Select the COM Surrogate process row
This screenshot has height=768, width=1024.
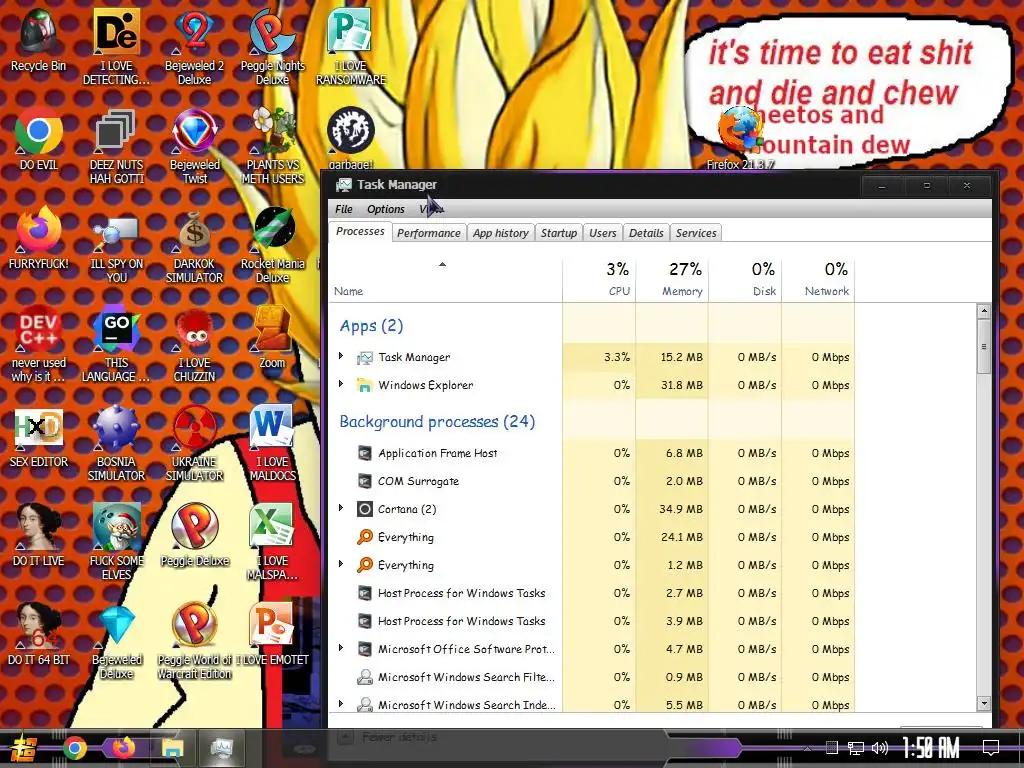(x=592, y=481)
